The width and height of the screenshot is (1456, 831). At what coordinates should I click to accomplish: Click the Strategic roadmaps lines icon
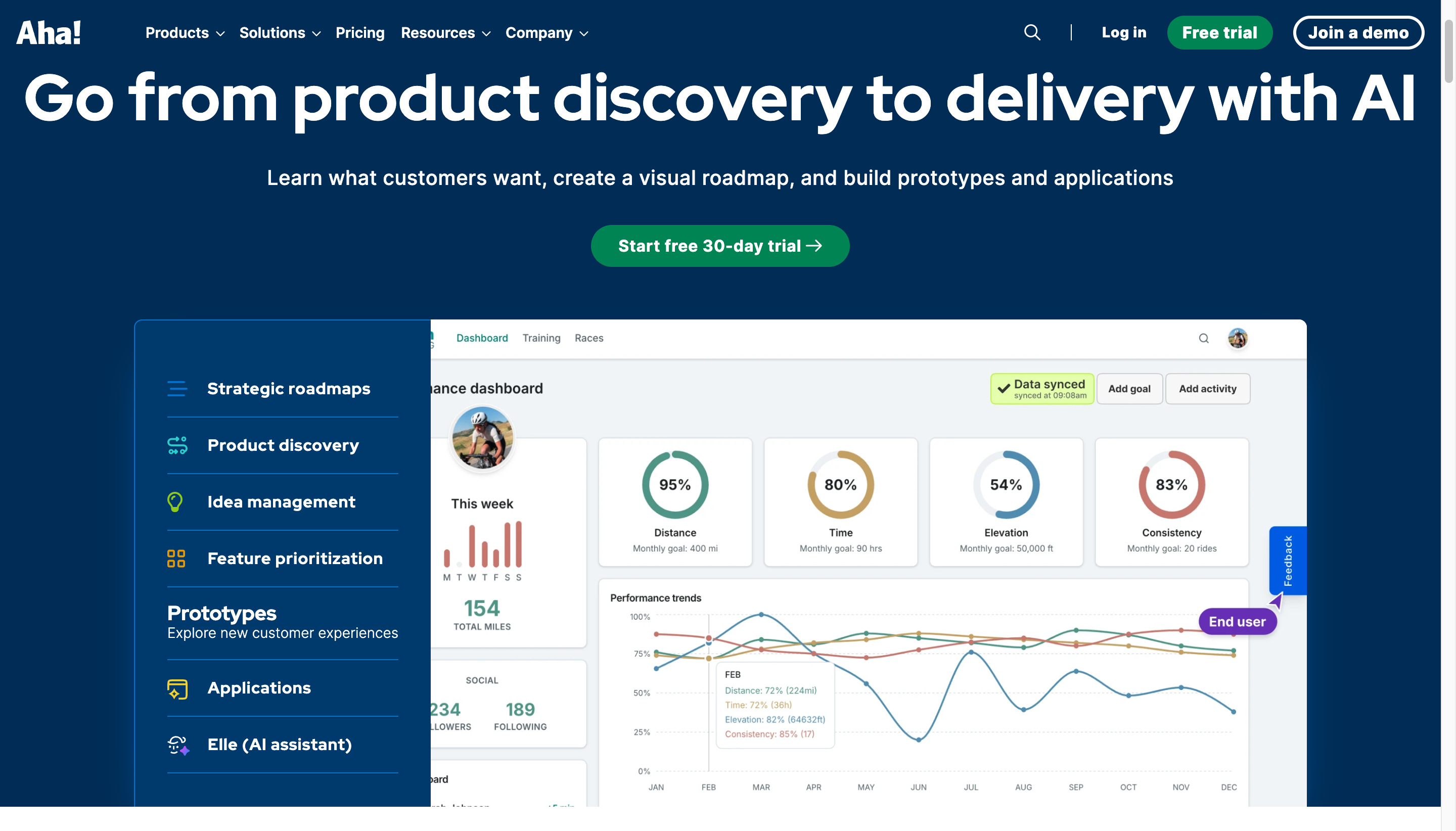177,389
